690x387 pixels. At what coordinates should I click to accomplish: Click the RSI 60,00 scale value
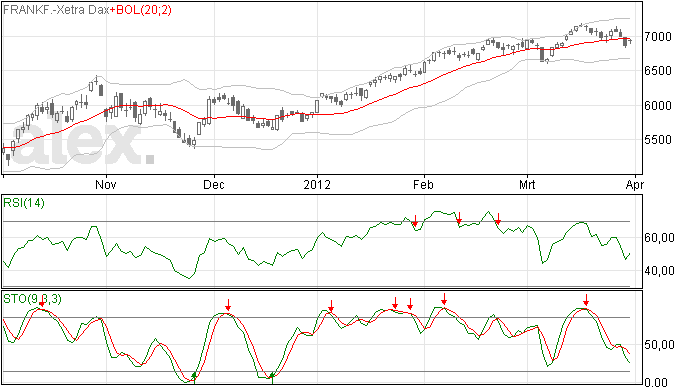click(659, 238)
